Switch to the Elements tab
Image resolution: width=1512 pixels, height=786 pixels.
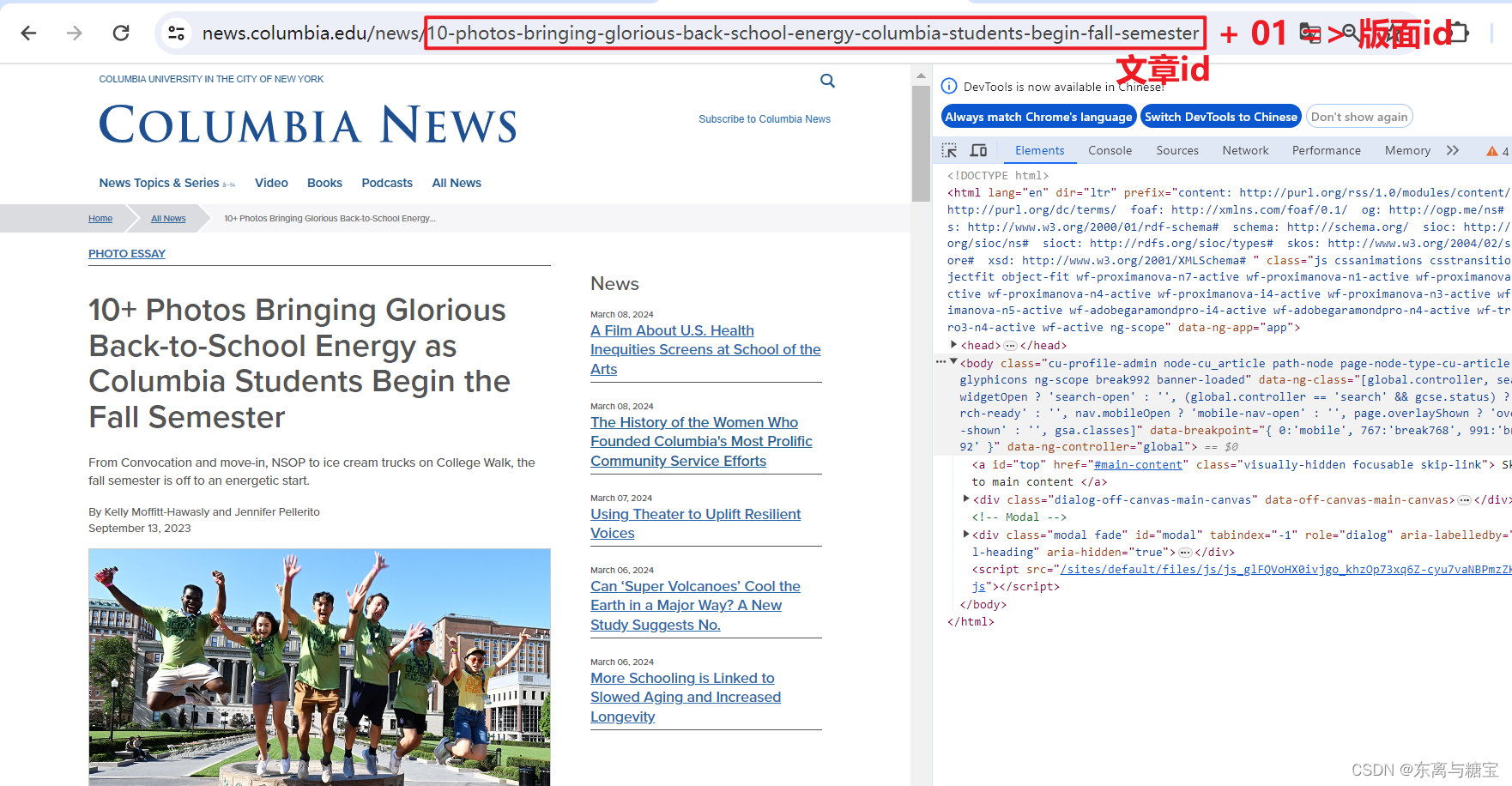pyautogui.click(x=1039, y=150)
